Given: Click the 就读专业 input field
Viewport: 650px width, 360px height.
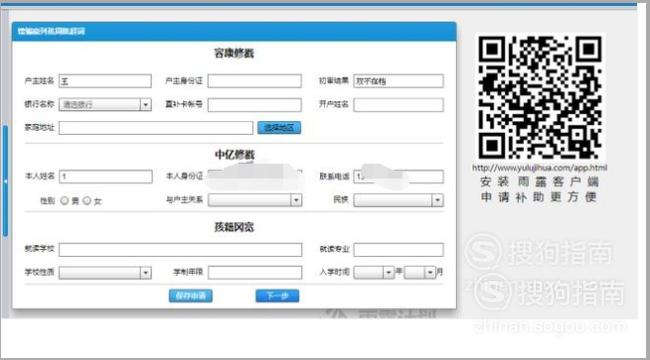Looking at the screenshot, I should [x=398, y=250].
